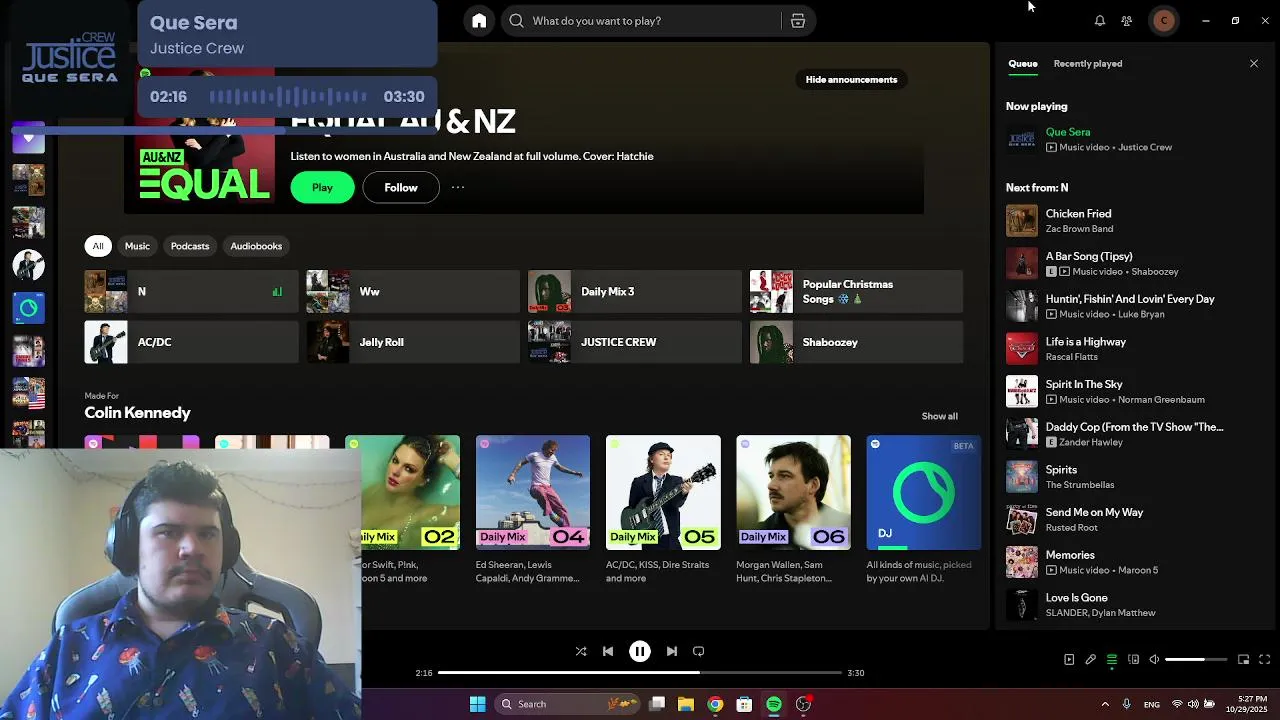
Task: Open Liked Songs in the sidebar
Action: 28,138
